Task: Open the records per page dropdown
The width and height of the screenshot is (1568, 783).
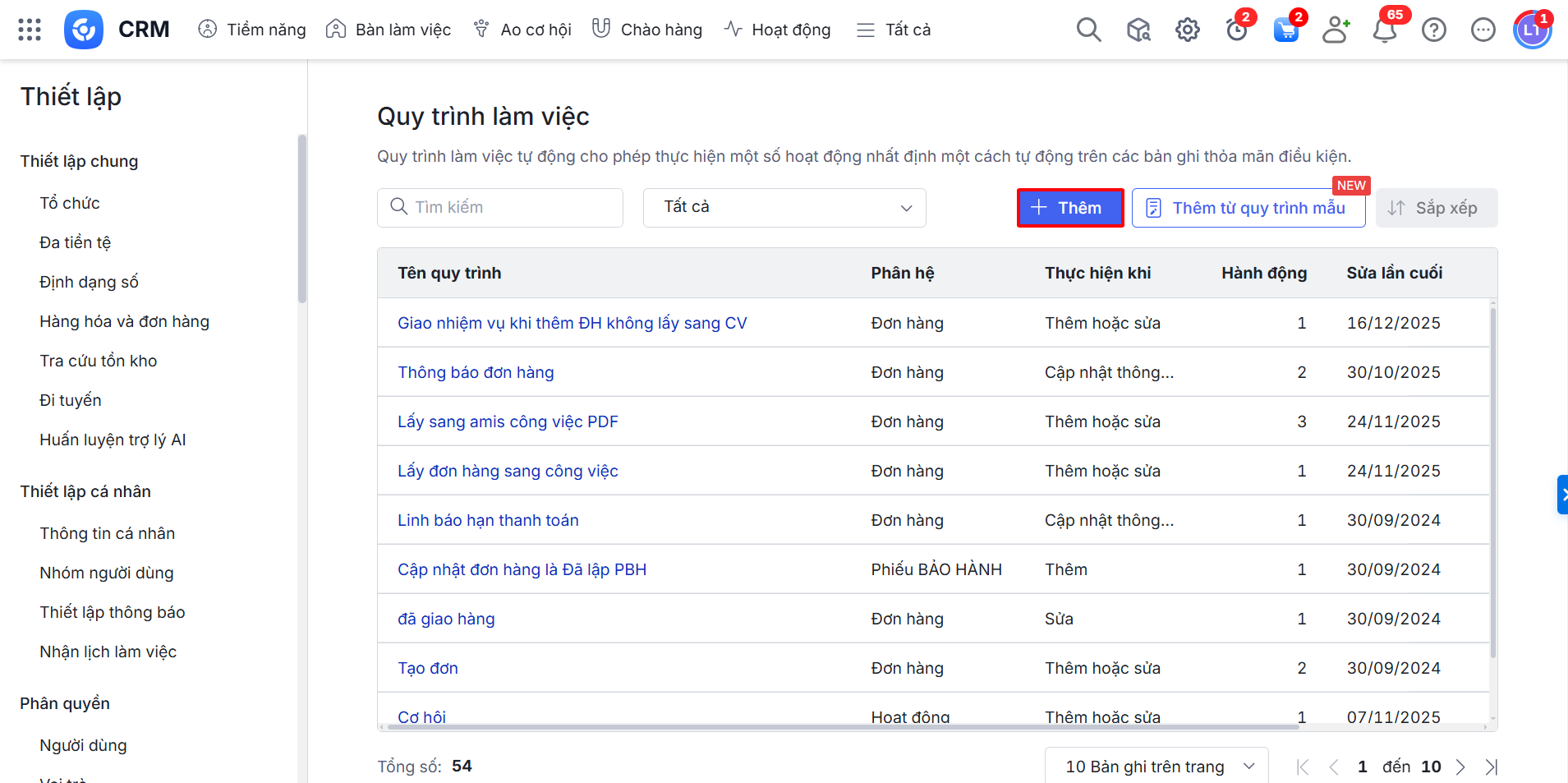Action: (1156, 767)
